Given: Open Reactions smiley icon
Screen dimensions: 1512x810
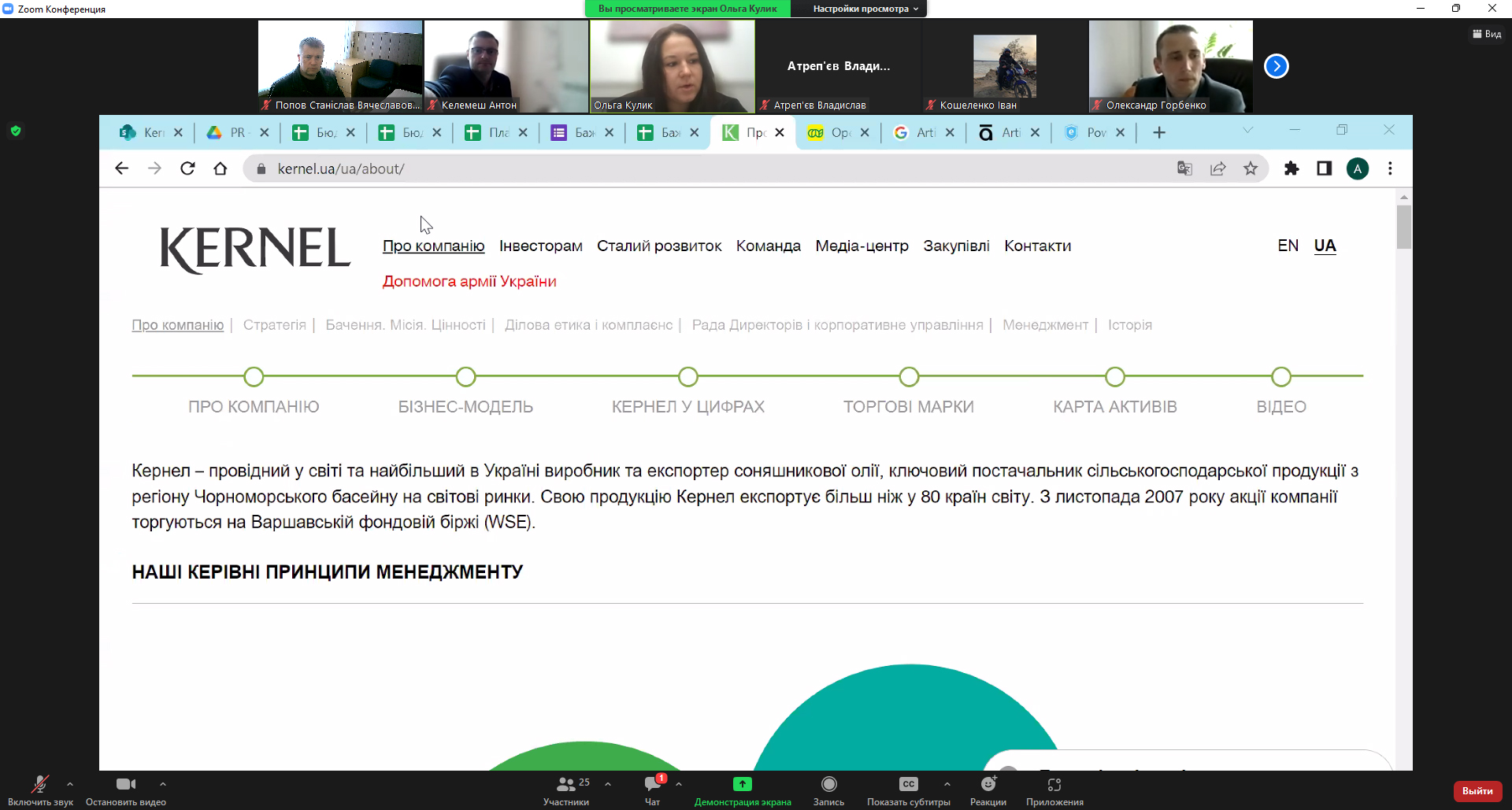Looking at the screenshot, I should point(988,784).
